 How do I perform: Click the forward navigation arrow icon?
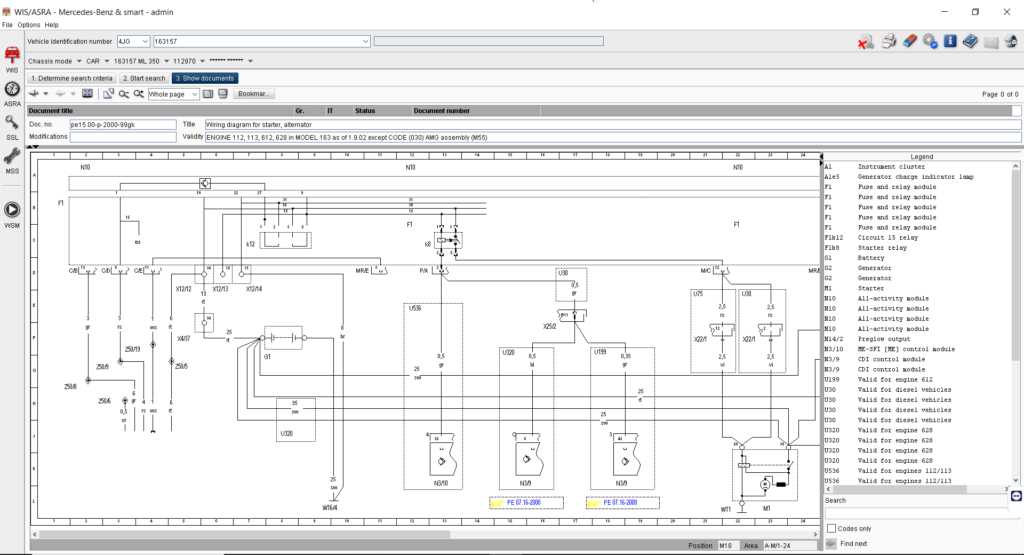coord(60,94)
